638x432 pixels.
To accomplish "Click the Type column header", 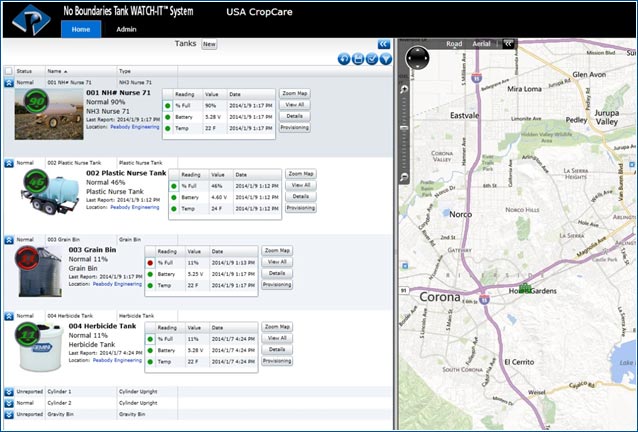I will coord(147,71).
